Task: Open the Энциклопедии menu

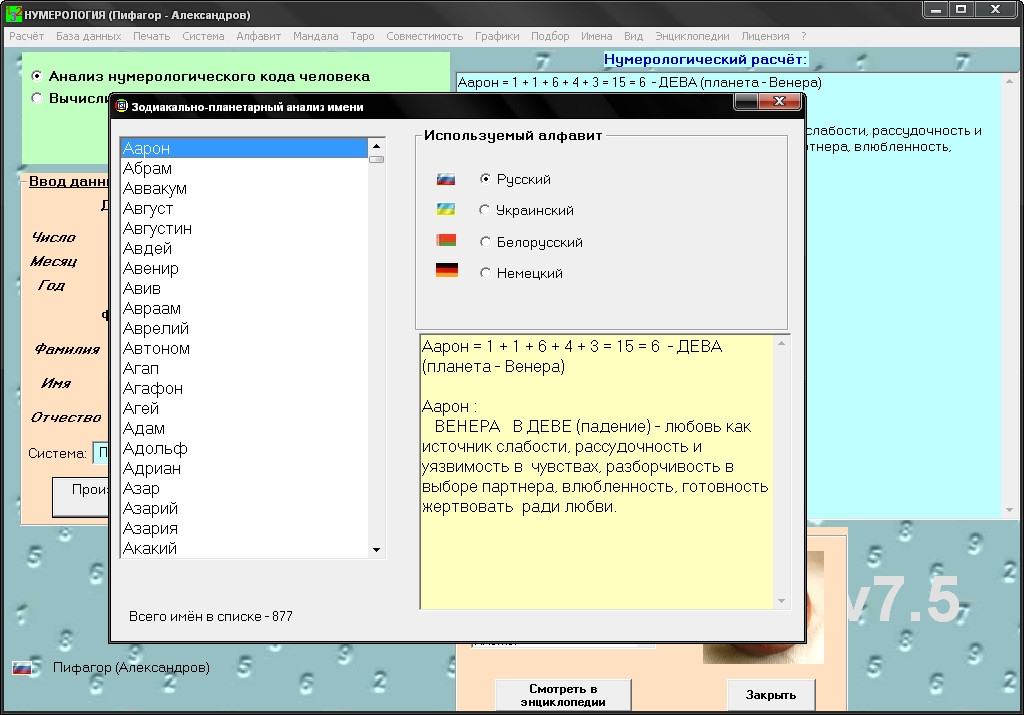Action: pos(692,36)
